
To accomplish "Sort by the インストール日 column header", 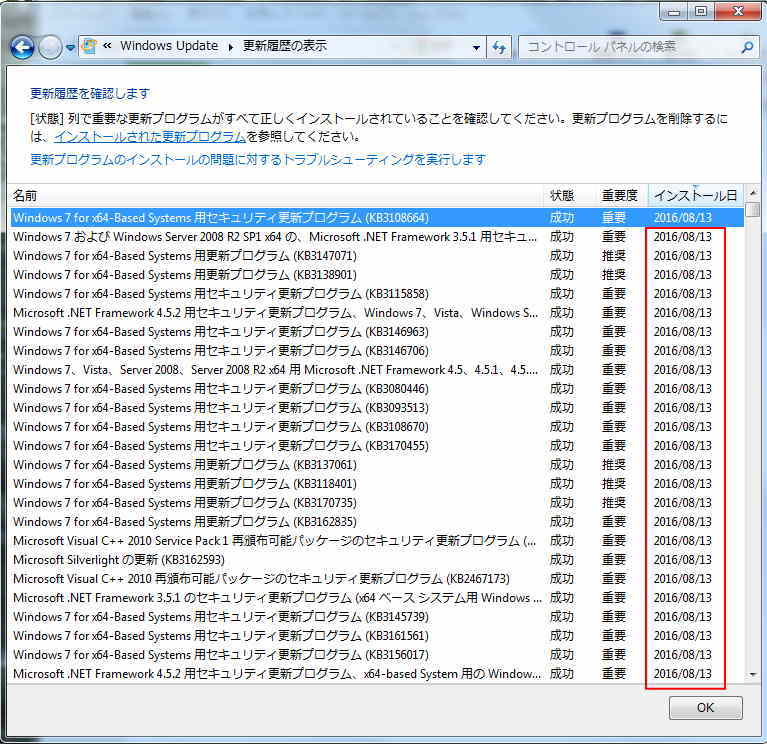I will tap(696, 196).
